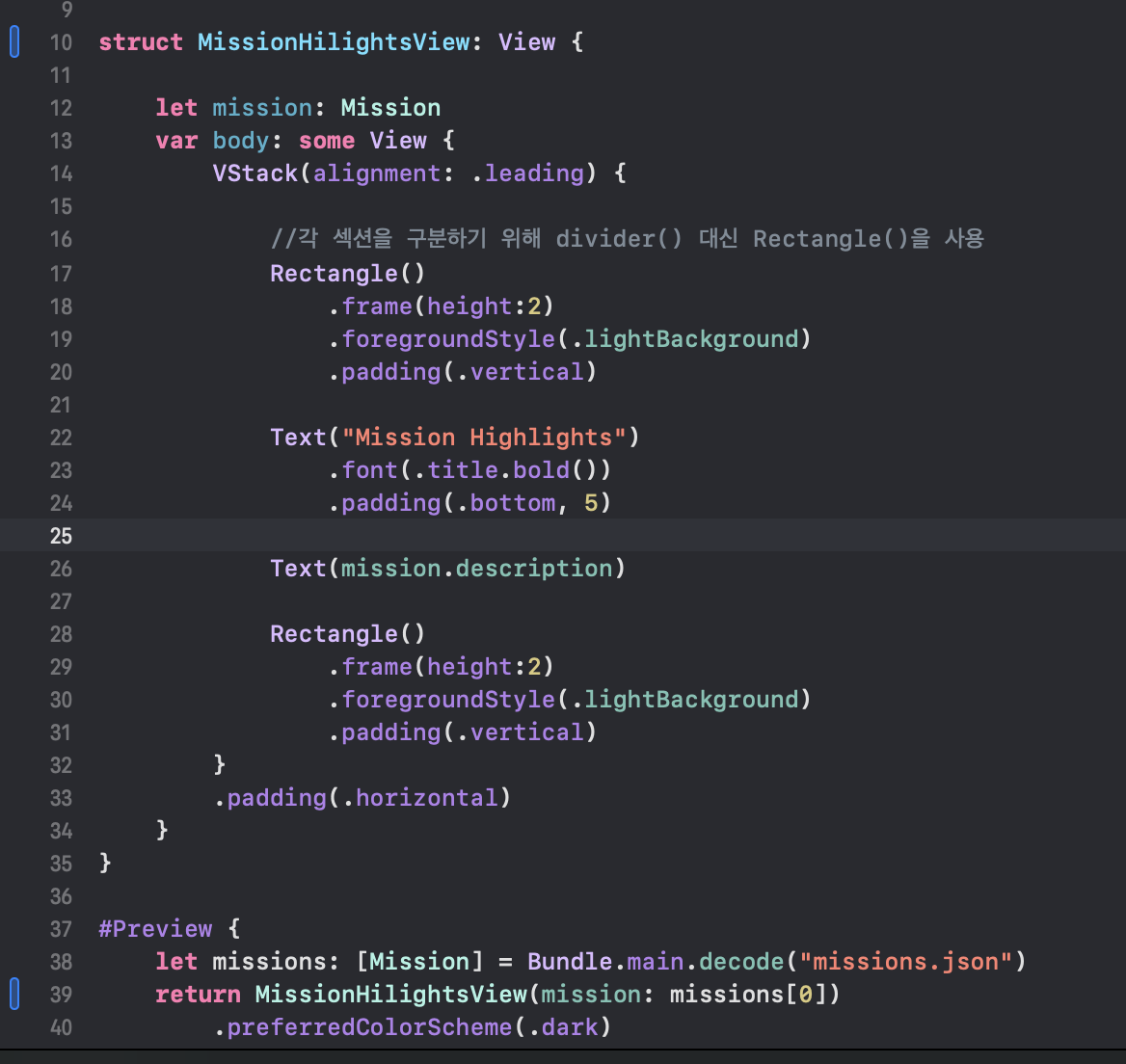Click 'missions[0]' on line 39
Viewport: 1126px width, 1064px height.
(747, 995)
